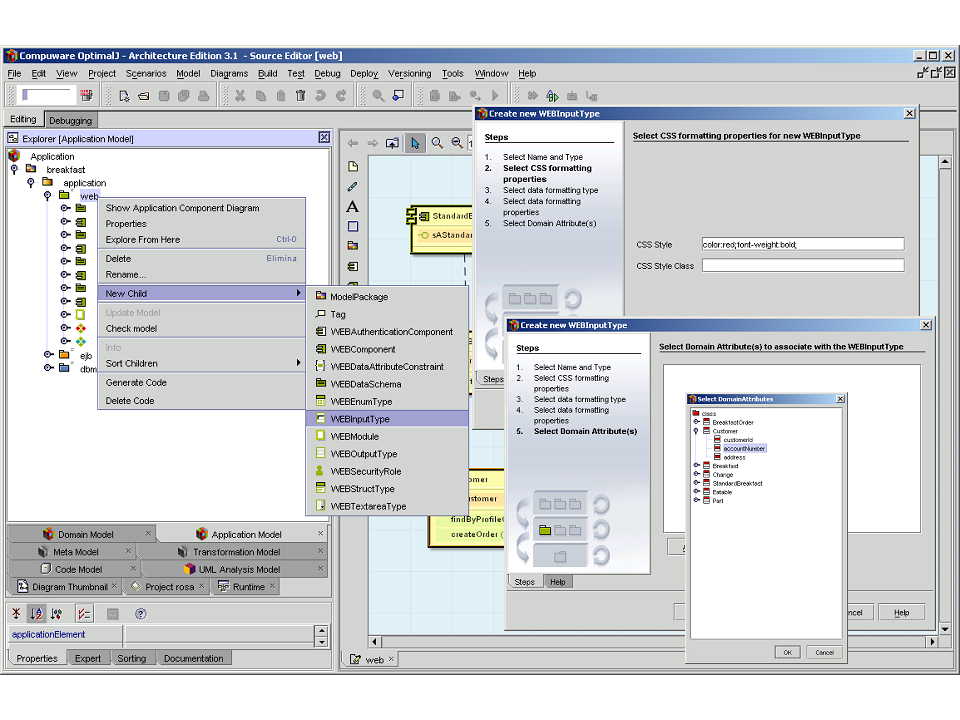Viewport: 960px width, 720px height.
Task: Select the text 'A' tool in the diagram palette
Action: [x=353, y=207]
